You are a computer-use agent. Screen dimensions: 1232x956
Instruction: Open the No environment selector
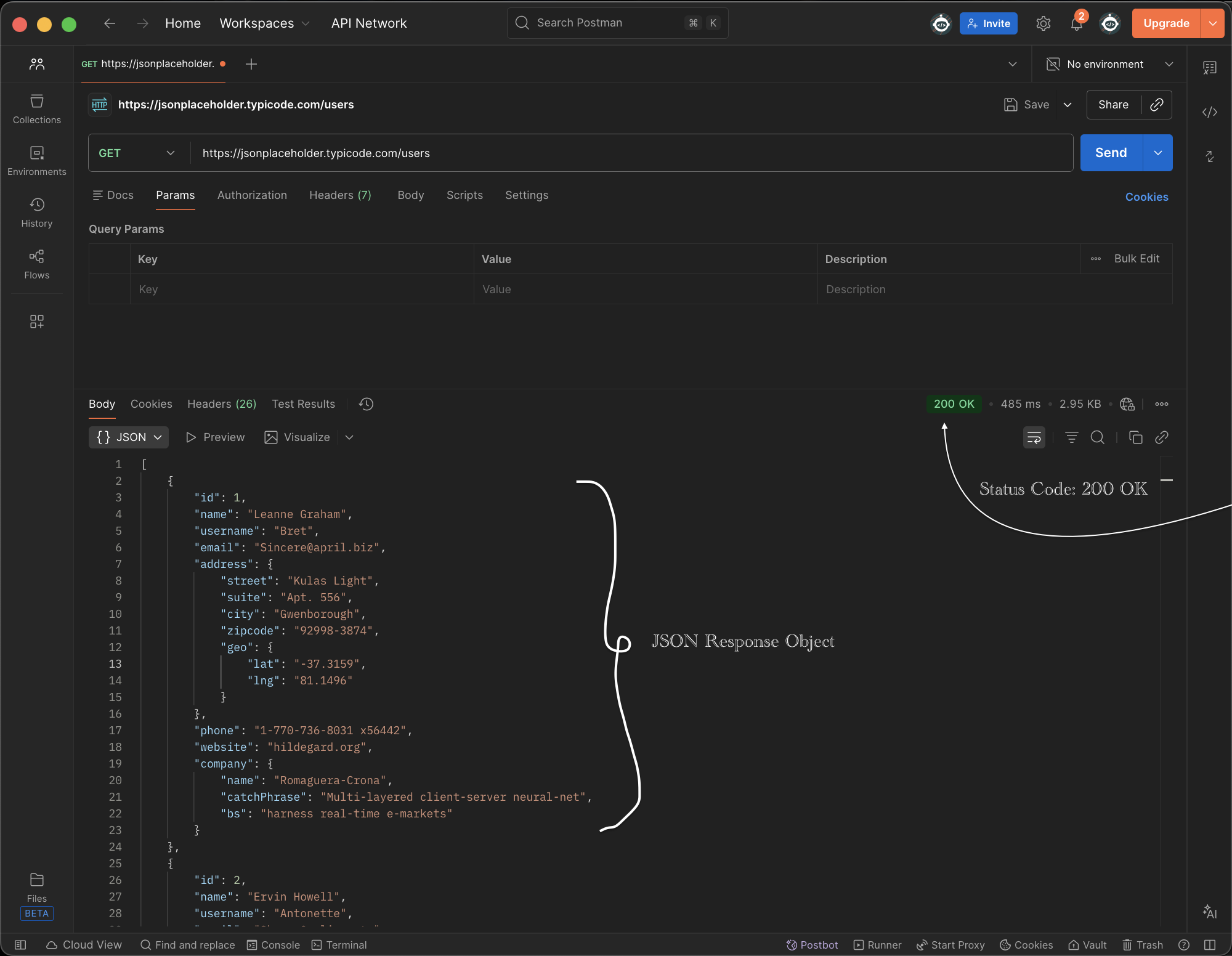click(x=1106, y=64)
